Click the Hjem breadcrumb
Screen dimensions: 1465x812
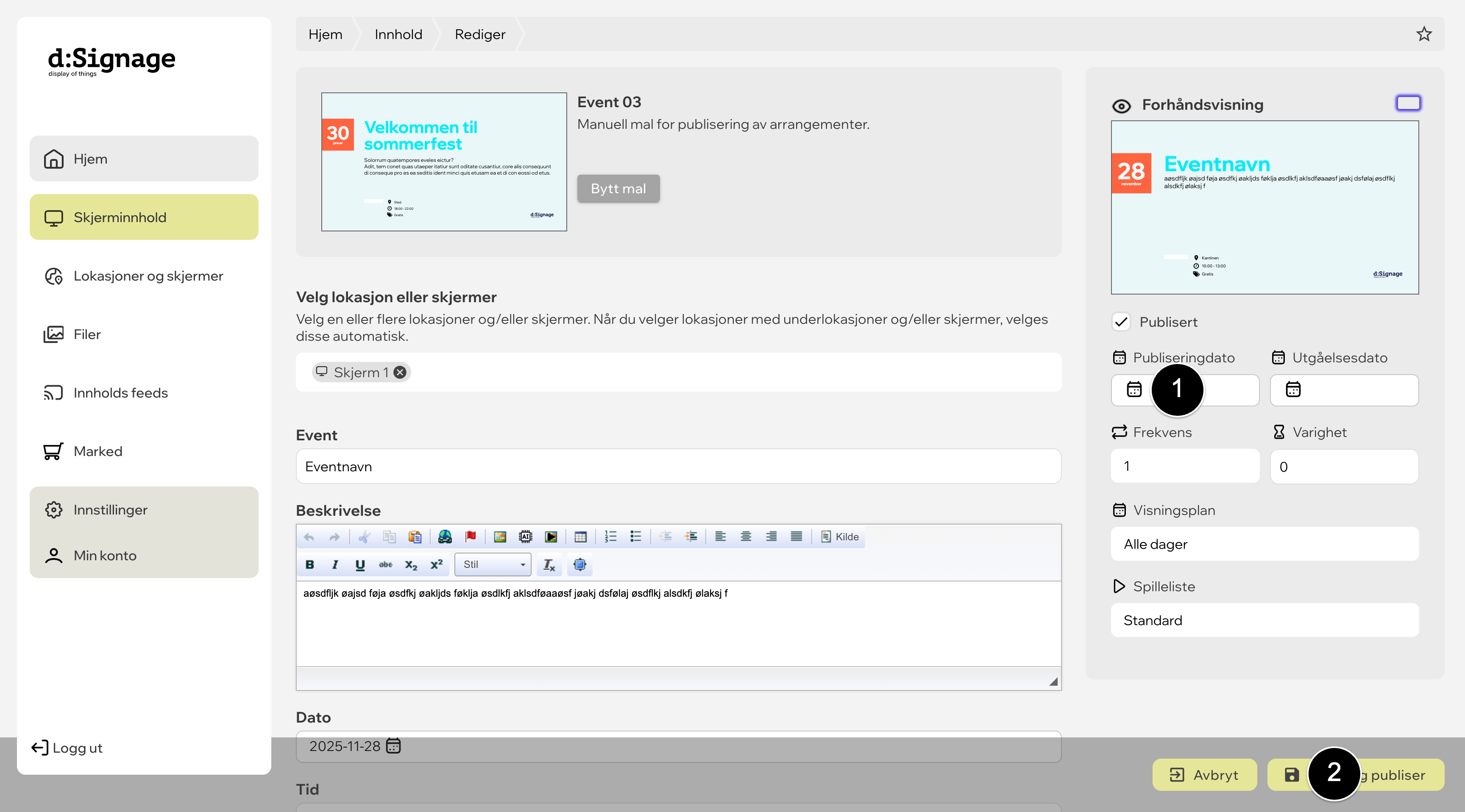325,34
